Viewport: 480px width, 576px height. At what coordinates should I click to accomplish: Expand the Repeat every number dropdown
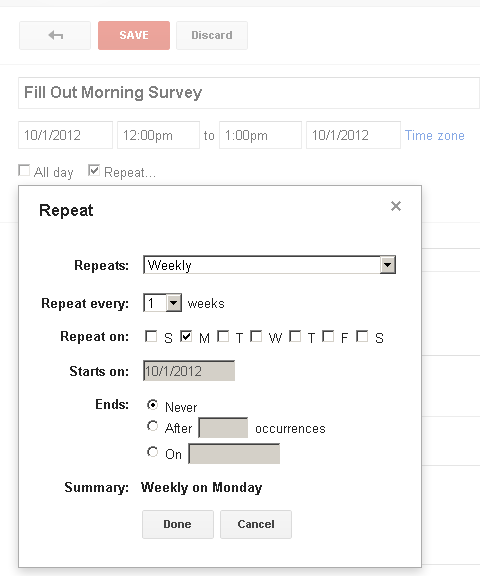[x=173, y=303]
